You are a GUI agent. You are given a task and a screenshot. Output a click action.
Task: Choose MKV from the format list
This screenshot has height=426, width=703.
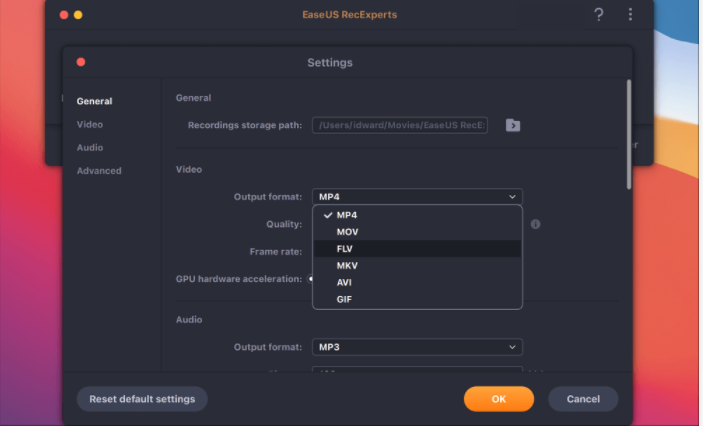point(417,265)
